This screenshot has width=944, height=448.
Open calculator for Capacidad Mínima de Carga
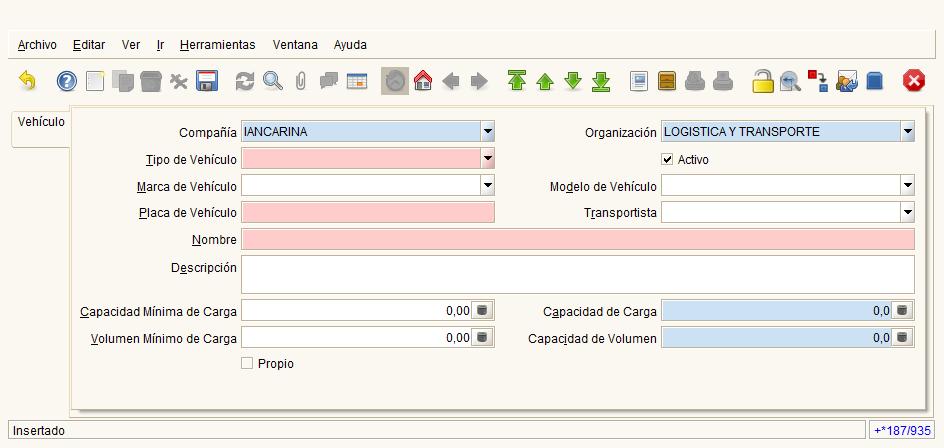click(481, 311)
